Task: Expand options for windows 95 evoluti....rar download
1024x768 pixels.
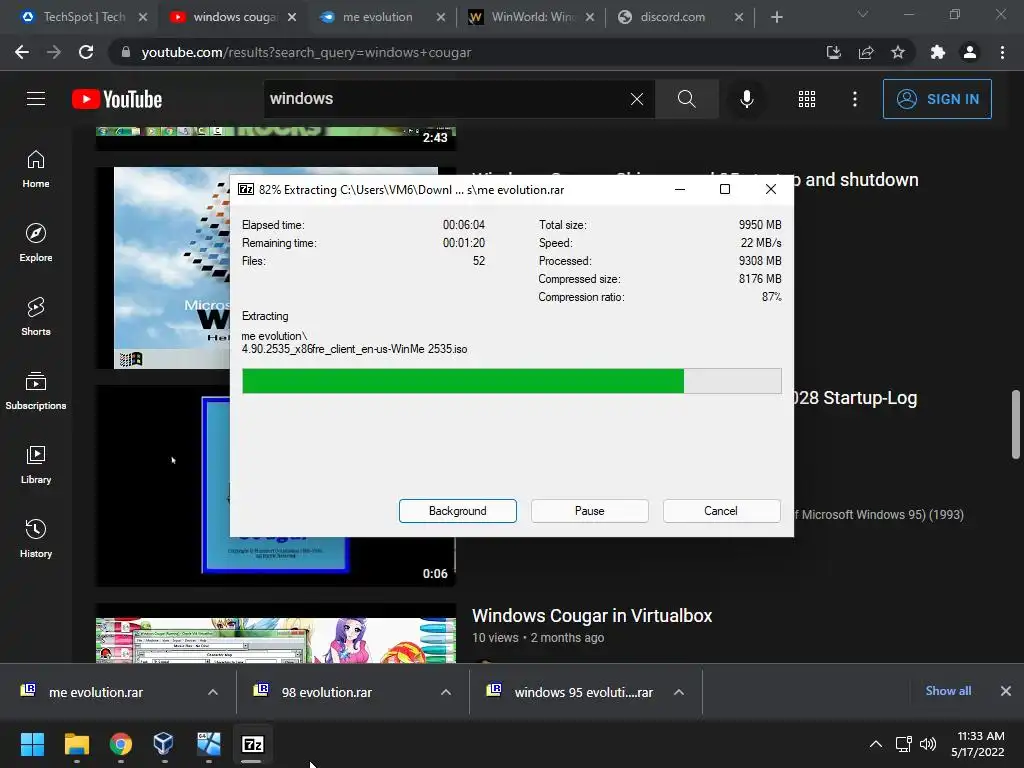Action: (x=679, y=692)
